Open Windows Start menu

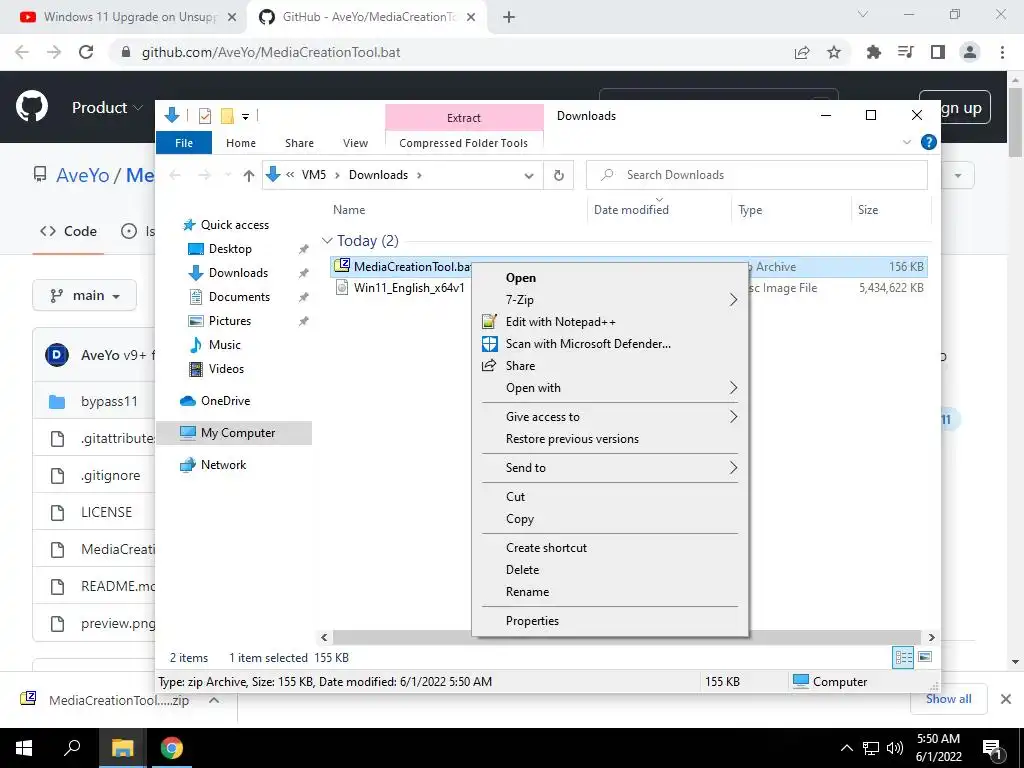click(24, 748)
